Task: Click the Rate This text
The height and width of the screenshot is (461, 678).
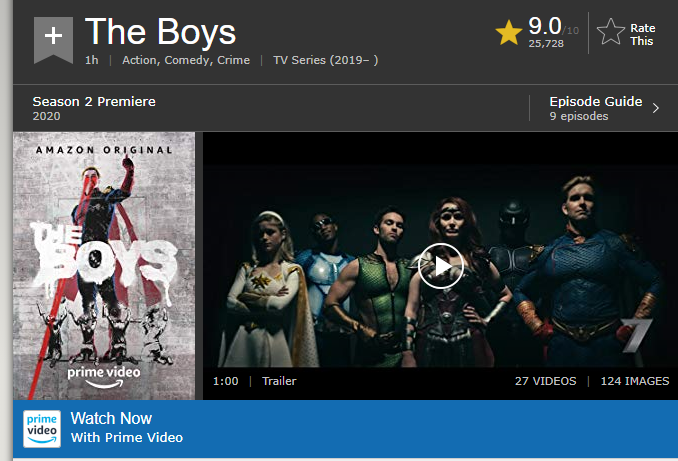Action: tap(643, 35)
